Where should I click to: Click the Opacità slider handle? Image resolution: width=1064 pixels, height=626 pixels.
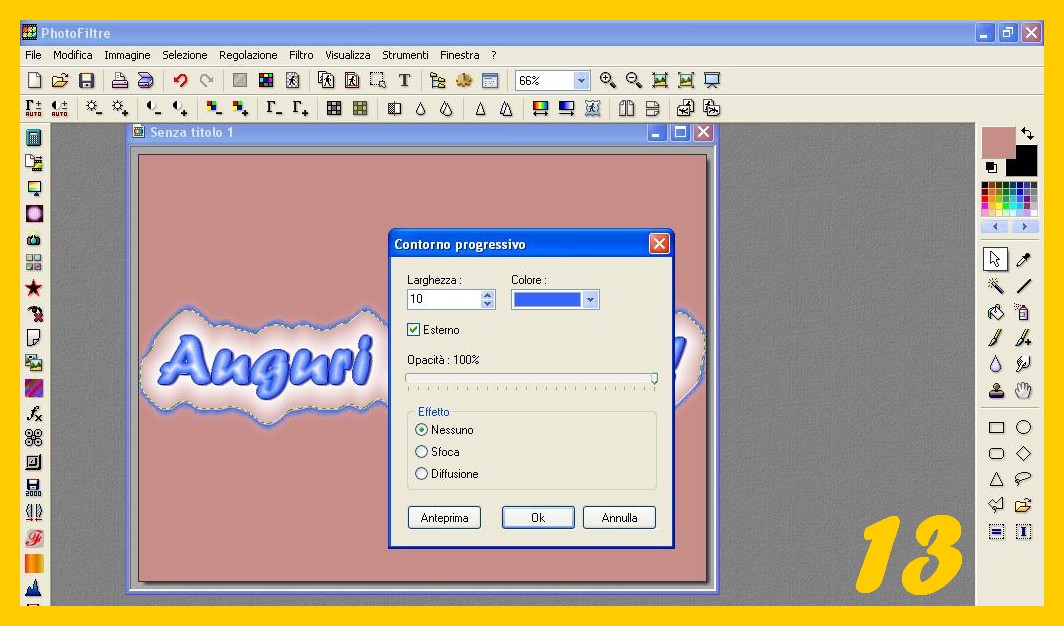(654, 378)
